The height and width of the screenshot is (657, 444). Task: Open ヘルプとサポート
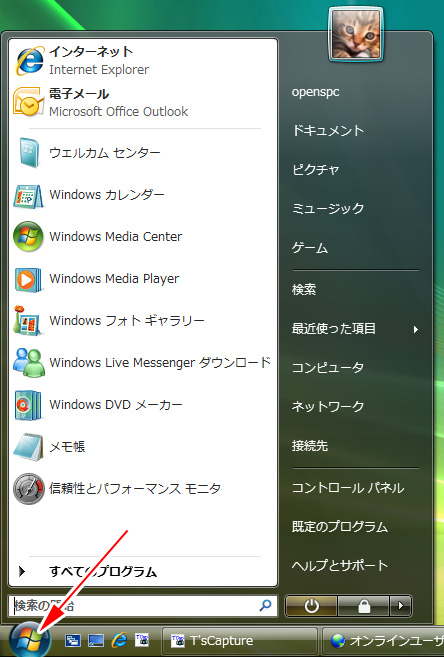(340, 566)
